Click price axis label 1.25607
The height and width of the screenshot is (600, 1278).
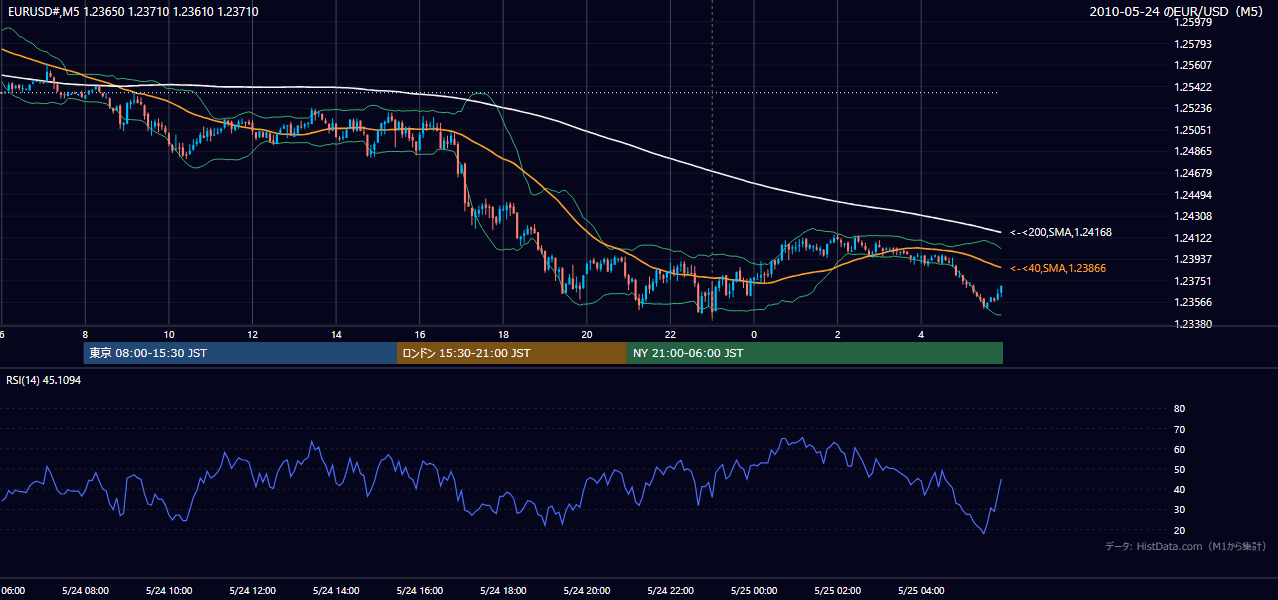pos(1193,65)
